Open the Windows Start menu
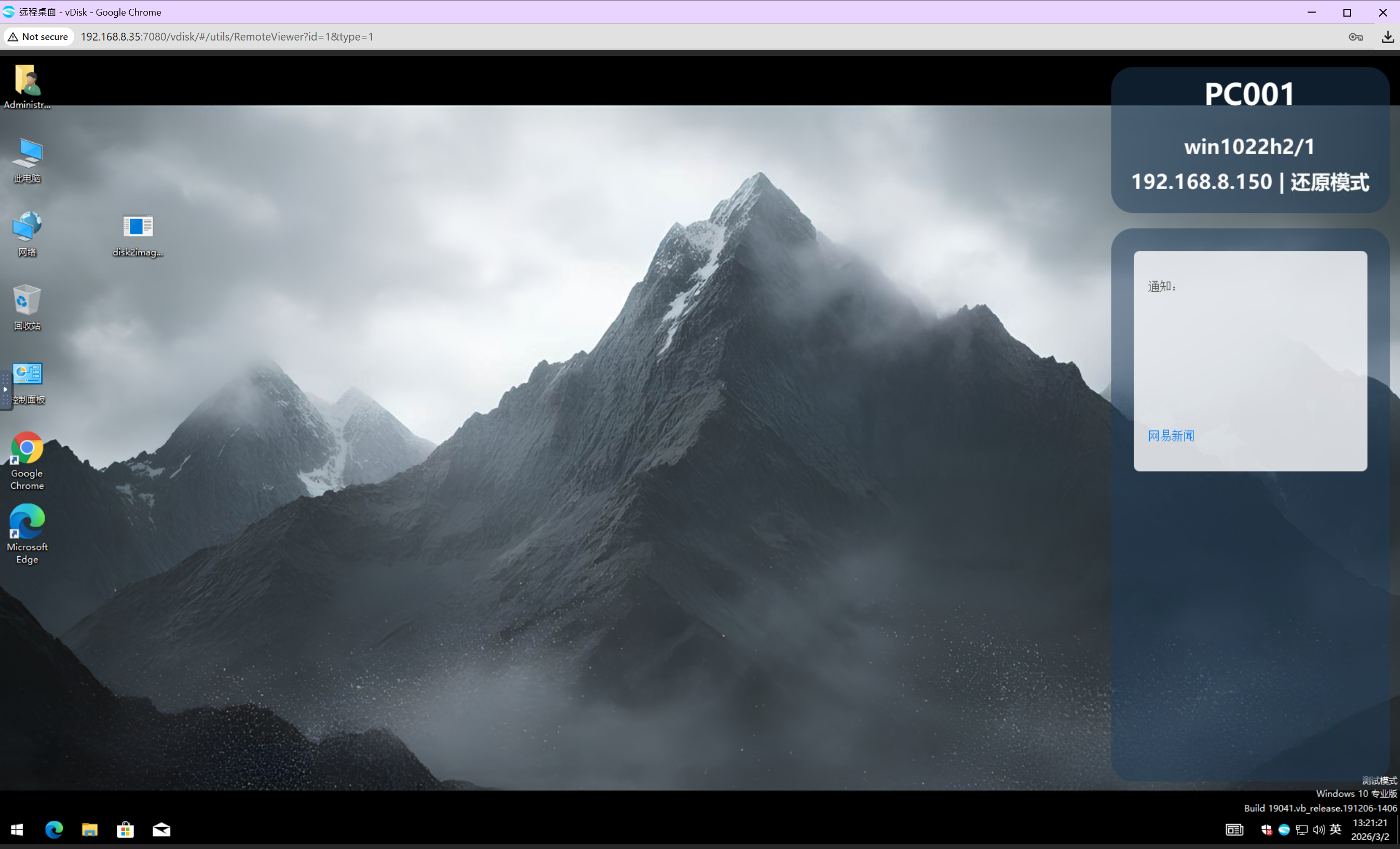Viewport: 1400px width, 849px height. point(17,830)
